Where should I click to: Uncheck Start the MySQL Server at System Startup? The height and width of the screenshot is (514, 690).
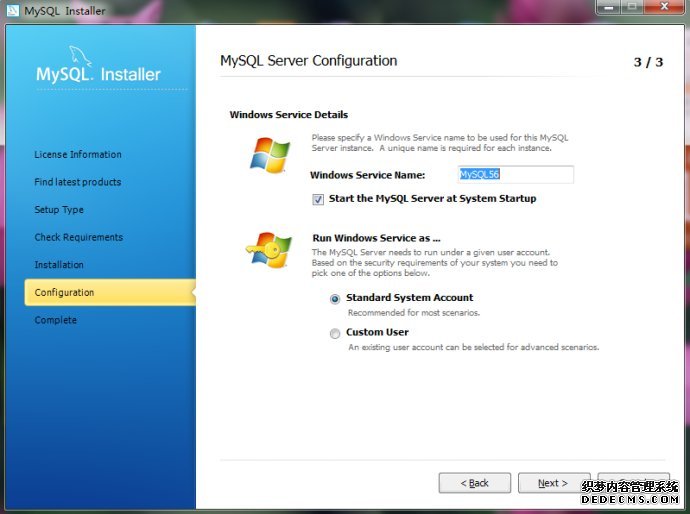coord(318,199)
